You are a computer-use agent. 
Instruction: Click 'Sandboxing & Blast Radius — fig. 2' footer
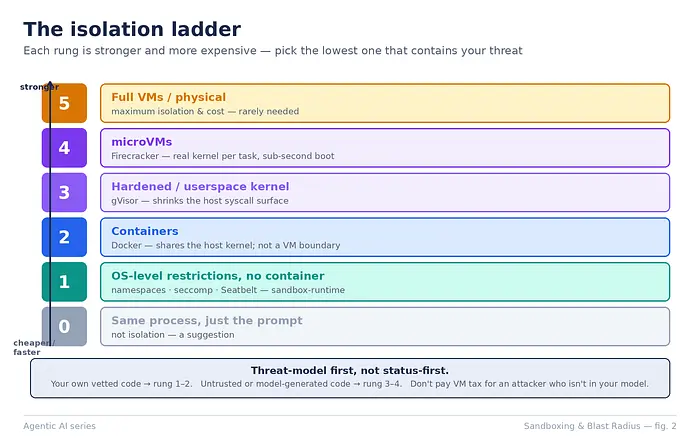pos(600,426)
